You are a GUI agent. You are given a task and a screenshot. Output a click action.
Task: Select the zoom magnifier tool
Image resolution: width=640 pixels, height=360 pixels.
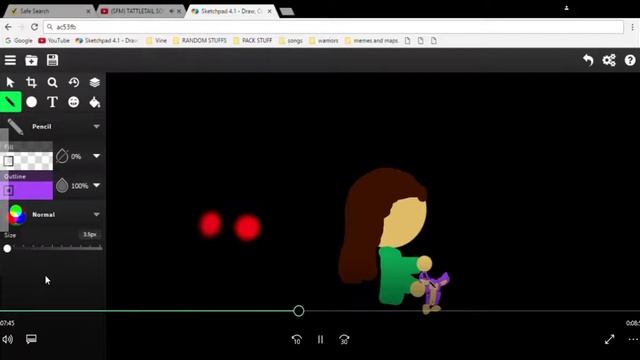52,82
